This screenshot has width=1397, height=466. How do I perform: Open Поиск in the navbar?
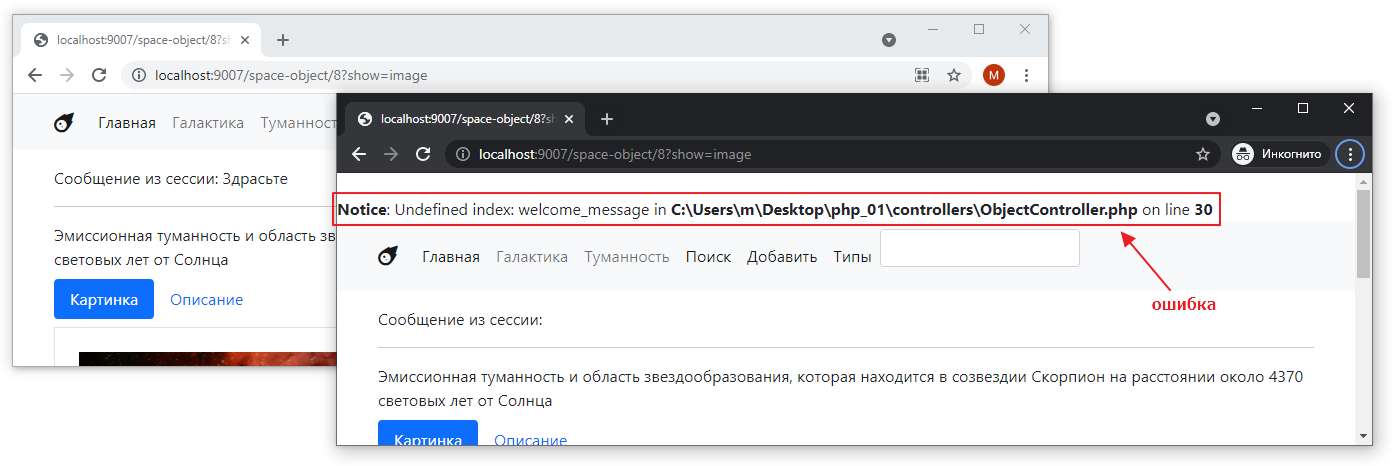[708, 257]
